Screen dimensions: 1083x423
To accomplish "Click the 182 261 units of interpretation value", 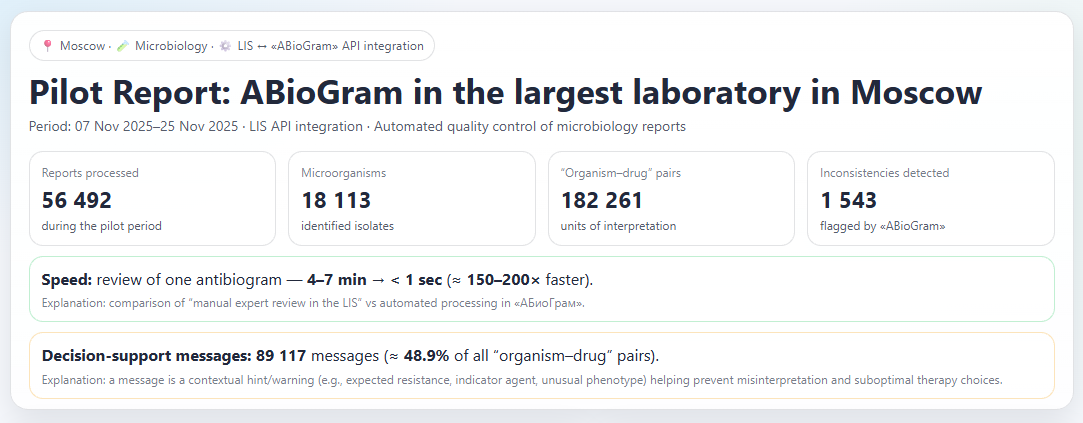I will pyautogui.click(x=602, y=200).
